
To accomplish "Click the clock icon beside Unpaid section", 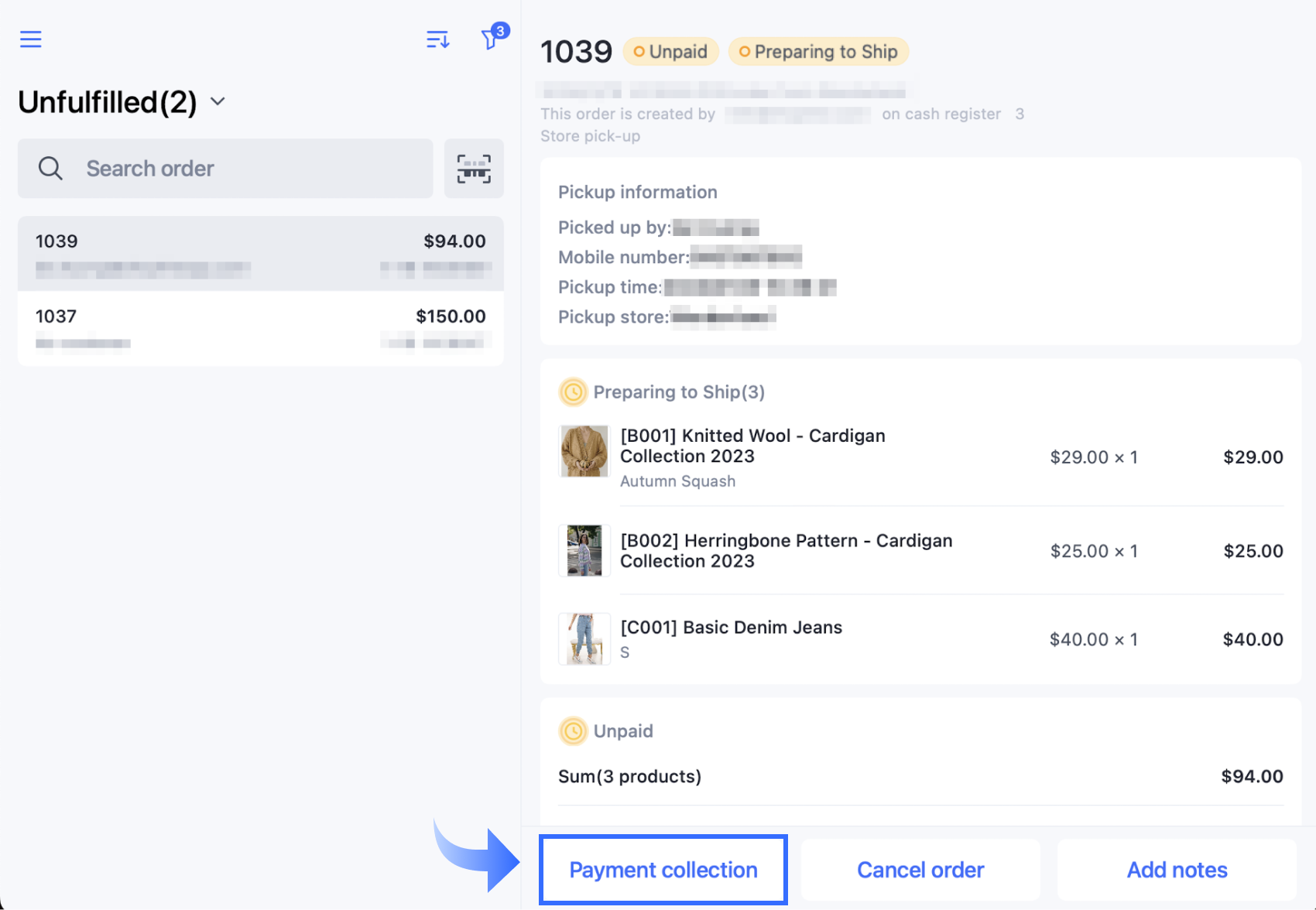I will tap(573, 731).
